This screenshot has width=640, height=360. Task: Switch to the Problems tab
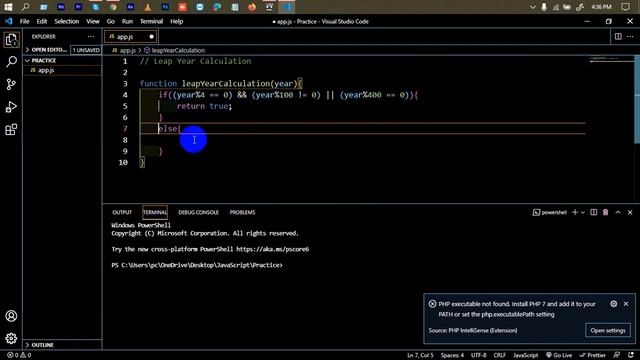click(242, 212)
